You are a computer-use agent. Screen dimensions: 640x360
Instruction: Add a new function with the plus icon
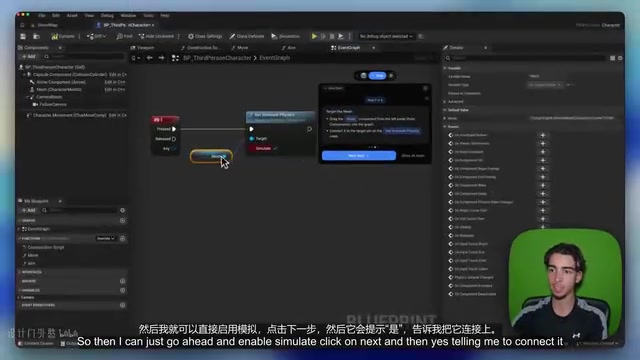tap(122, 238)
